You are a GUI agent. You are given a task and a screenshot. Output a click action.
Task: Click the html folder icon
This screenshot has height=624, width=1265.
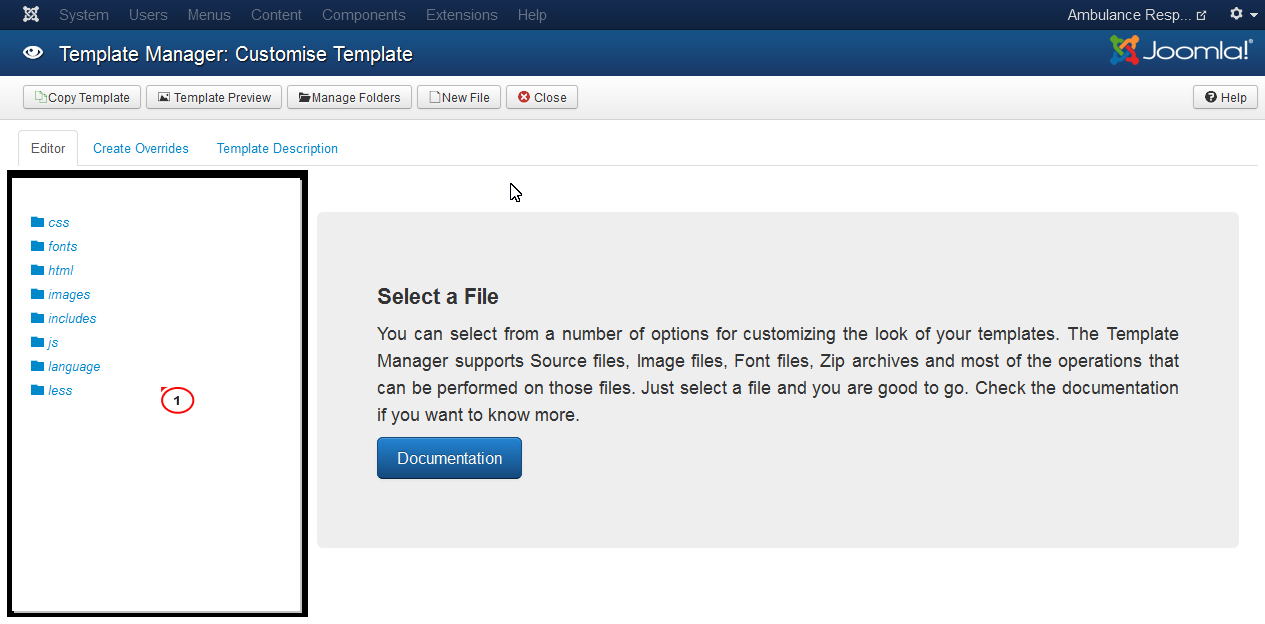coord(38,270)
